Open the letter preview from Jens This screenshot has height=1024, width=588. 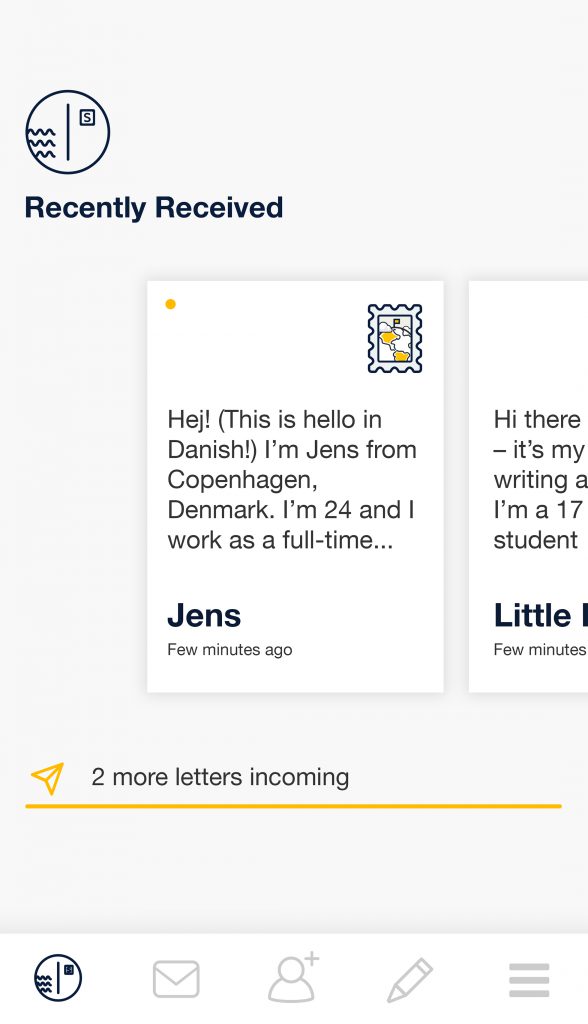(295, 487)
